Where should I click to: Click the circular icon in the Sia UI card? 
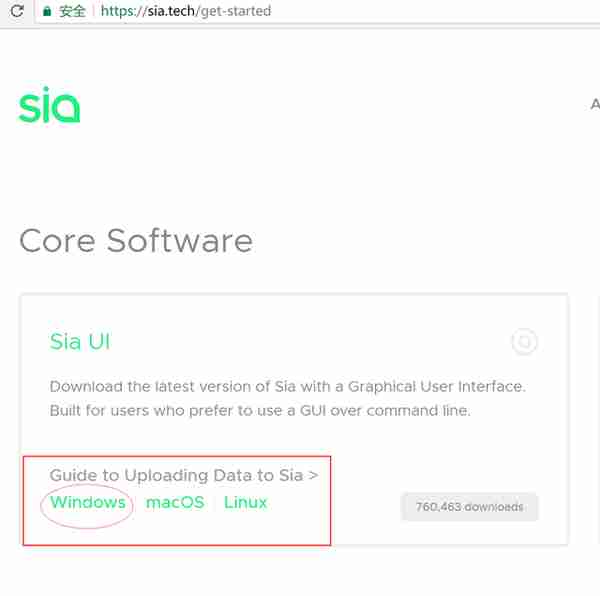click(x=524, y=342)
